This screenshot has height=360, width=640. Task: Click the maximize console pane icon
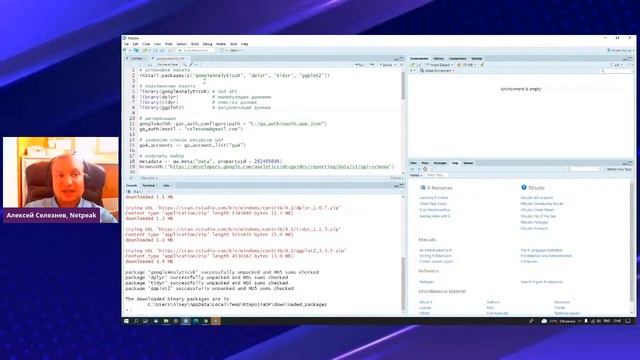pyautogui.click(x=402, y=186)
